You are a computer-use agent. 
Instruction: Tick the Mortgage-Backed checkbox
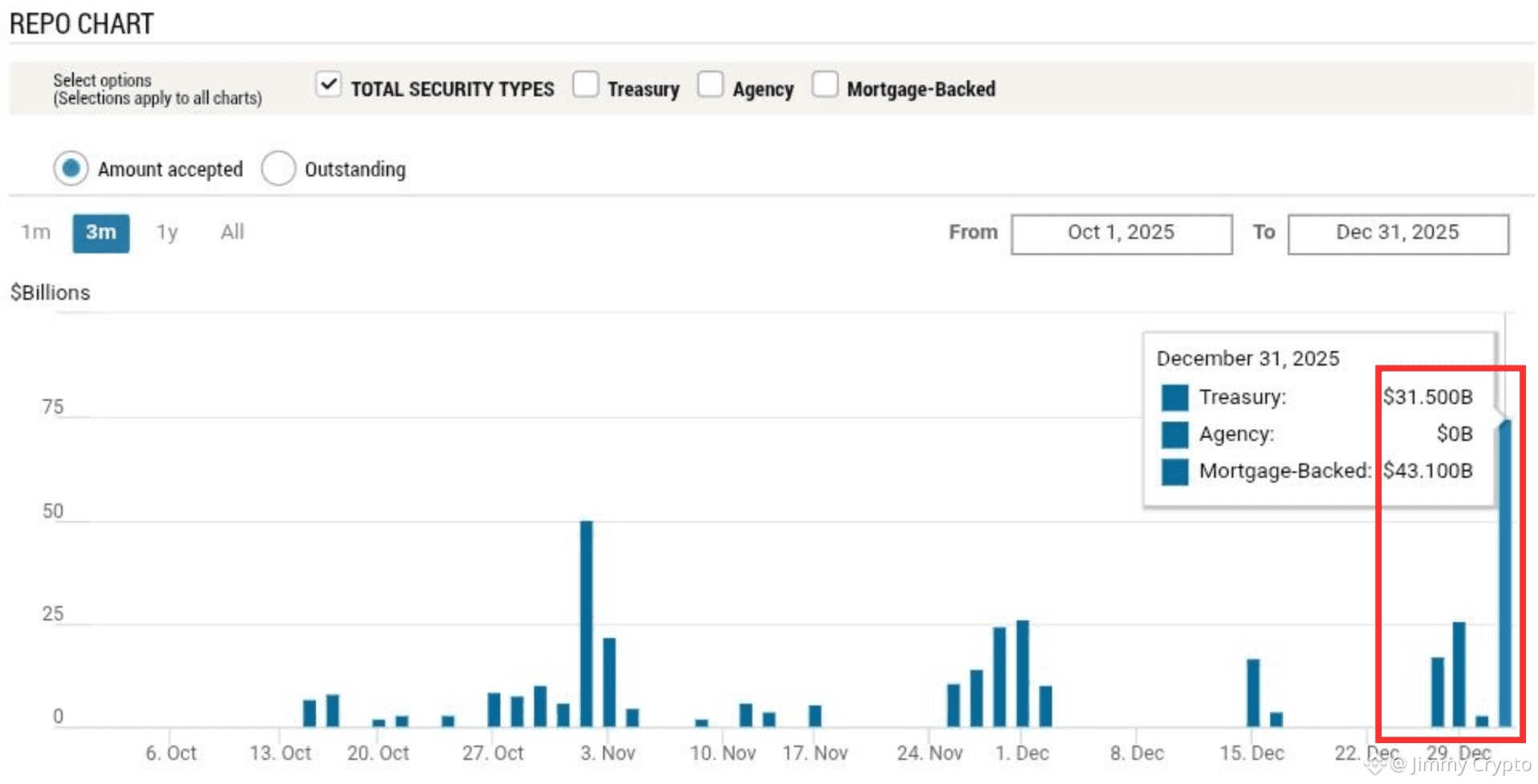click(x=825, y=84)
